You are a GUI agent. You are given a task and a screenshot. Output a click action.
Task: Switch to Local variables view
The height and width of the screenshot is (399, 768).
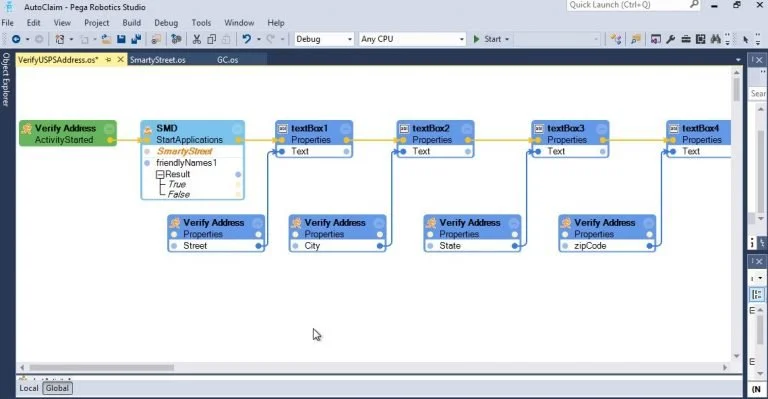[28, 388]
